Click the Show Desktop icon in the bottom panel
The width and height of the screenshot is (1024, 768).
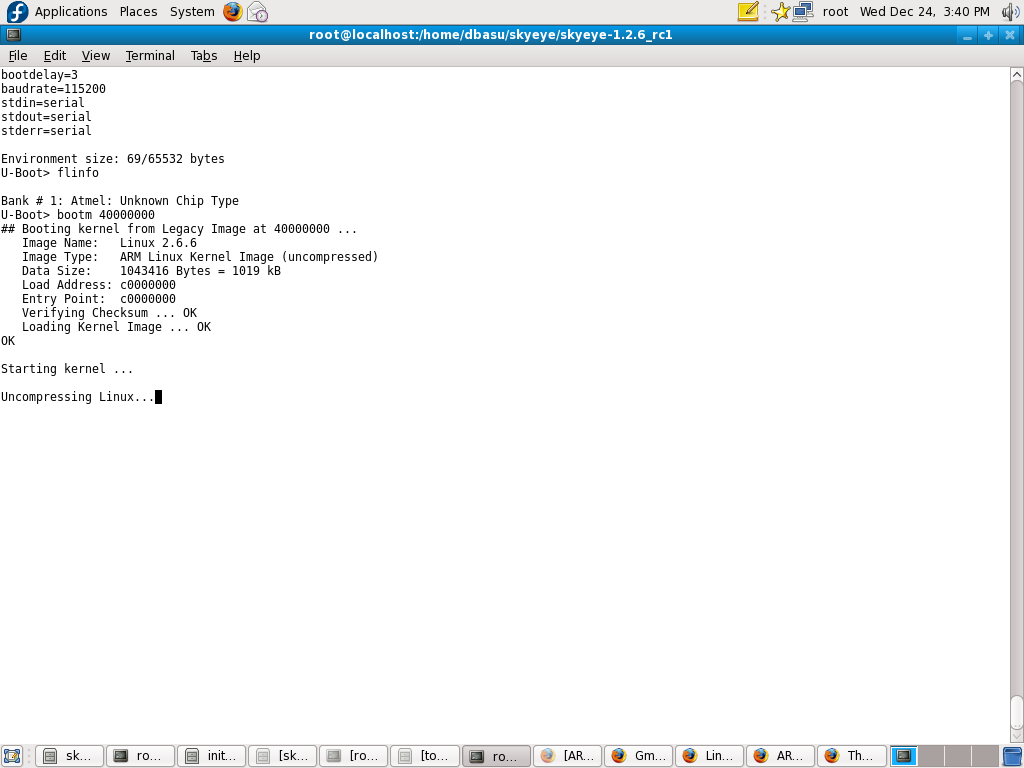click(13, 756)
